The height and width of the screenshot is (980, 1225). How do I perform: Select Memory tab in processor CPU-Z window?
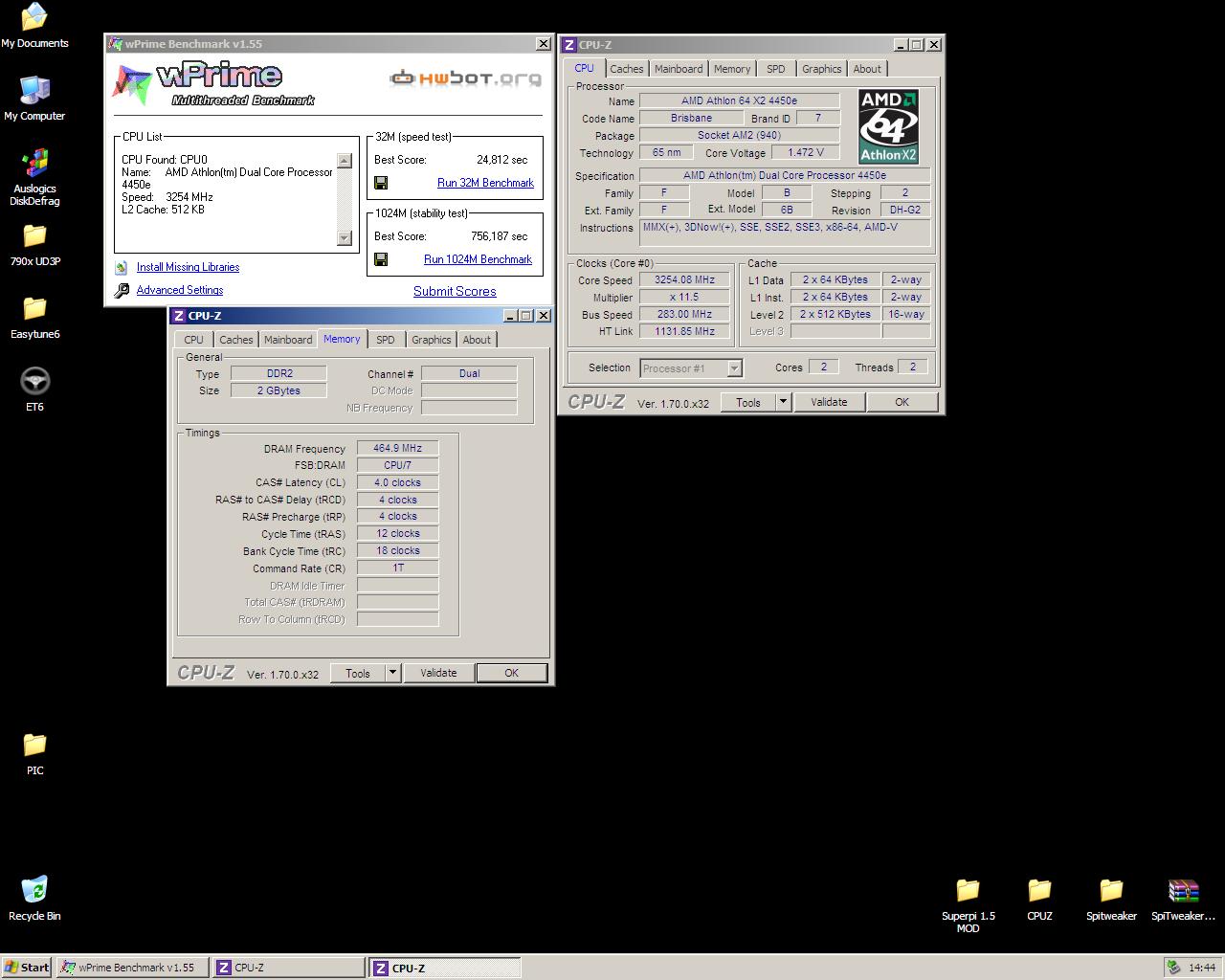click(732, 69)
